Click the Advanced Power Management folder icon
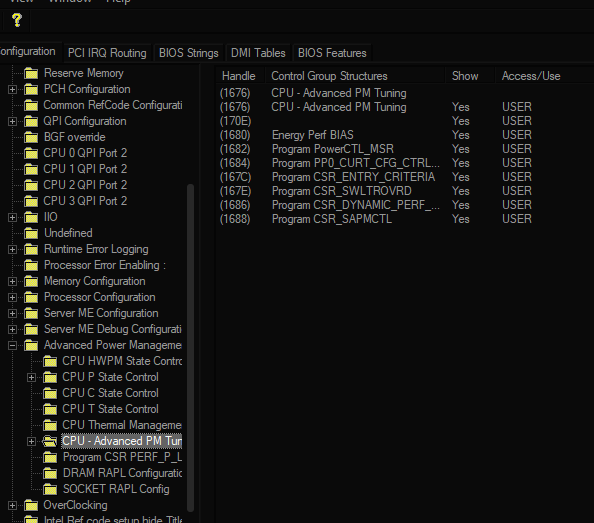 point(31,345)
